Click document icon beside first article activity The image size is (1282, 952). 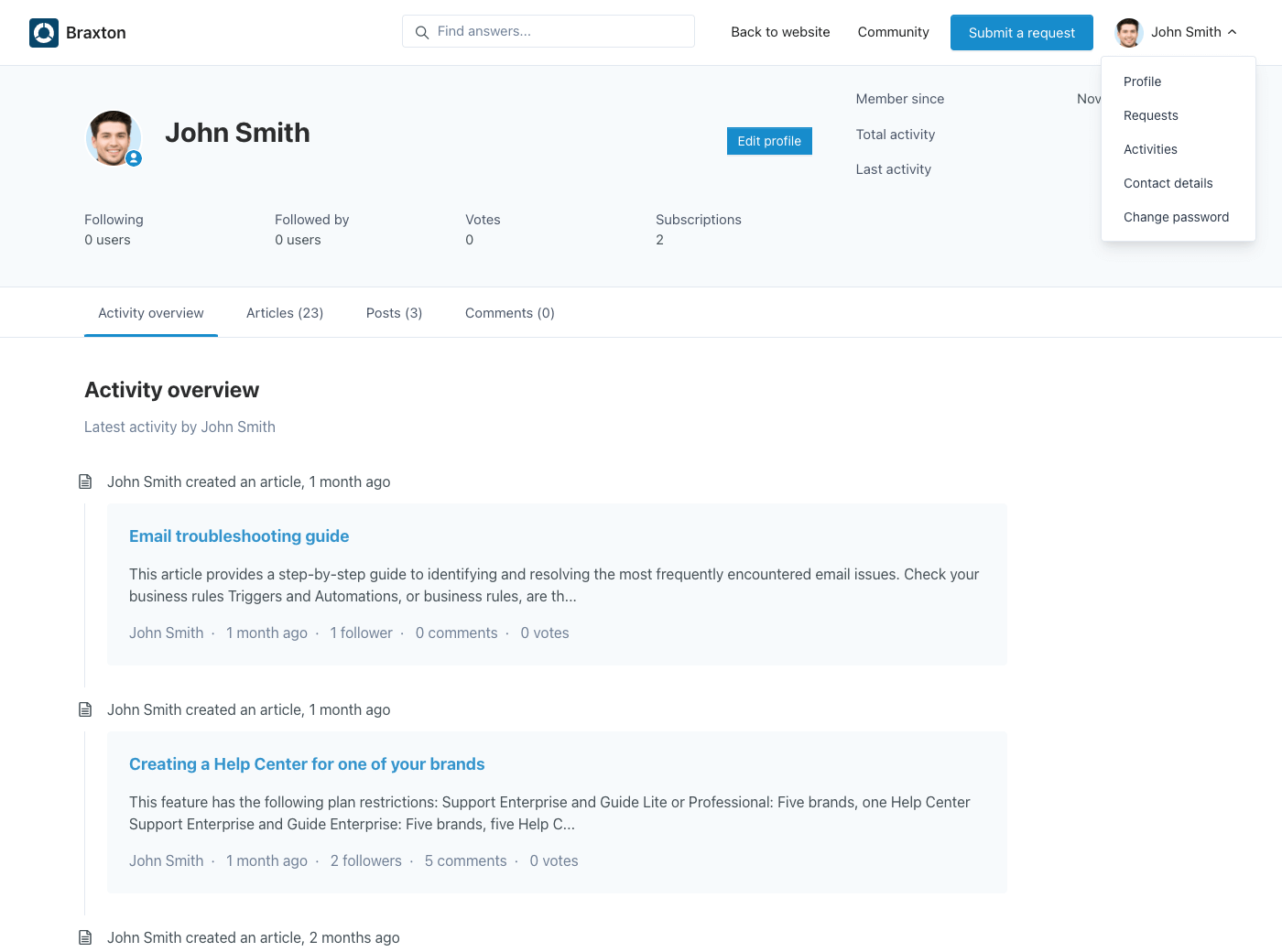tap(85, 481)
